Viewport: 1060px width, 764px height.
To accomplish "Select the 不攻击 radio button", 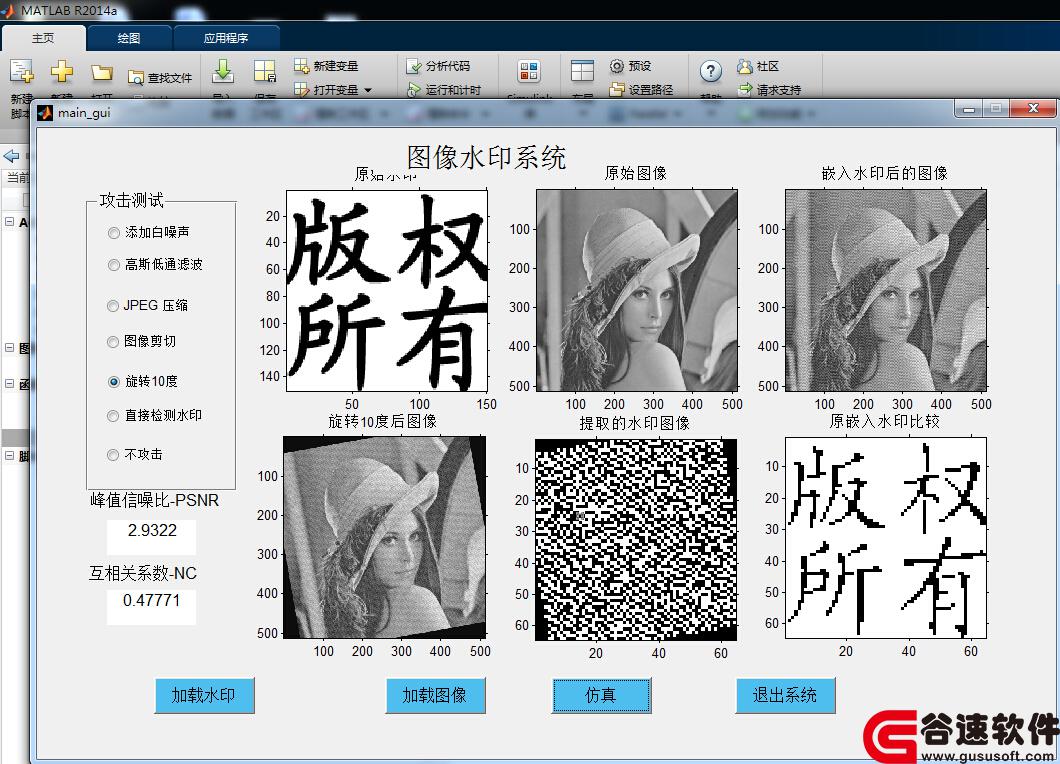I will [x=113, y=455].
